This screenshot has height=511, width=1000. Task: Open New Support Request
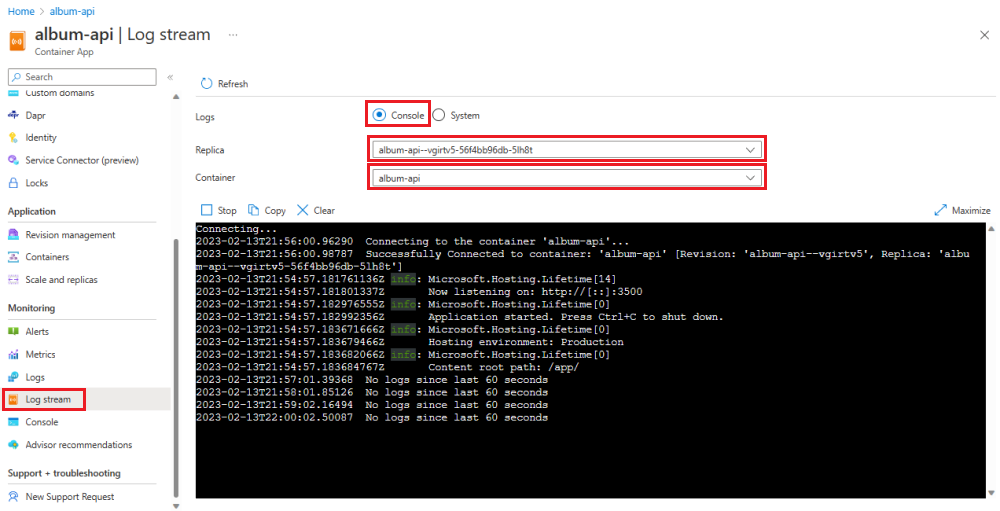[x=70, y=497]
